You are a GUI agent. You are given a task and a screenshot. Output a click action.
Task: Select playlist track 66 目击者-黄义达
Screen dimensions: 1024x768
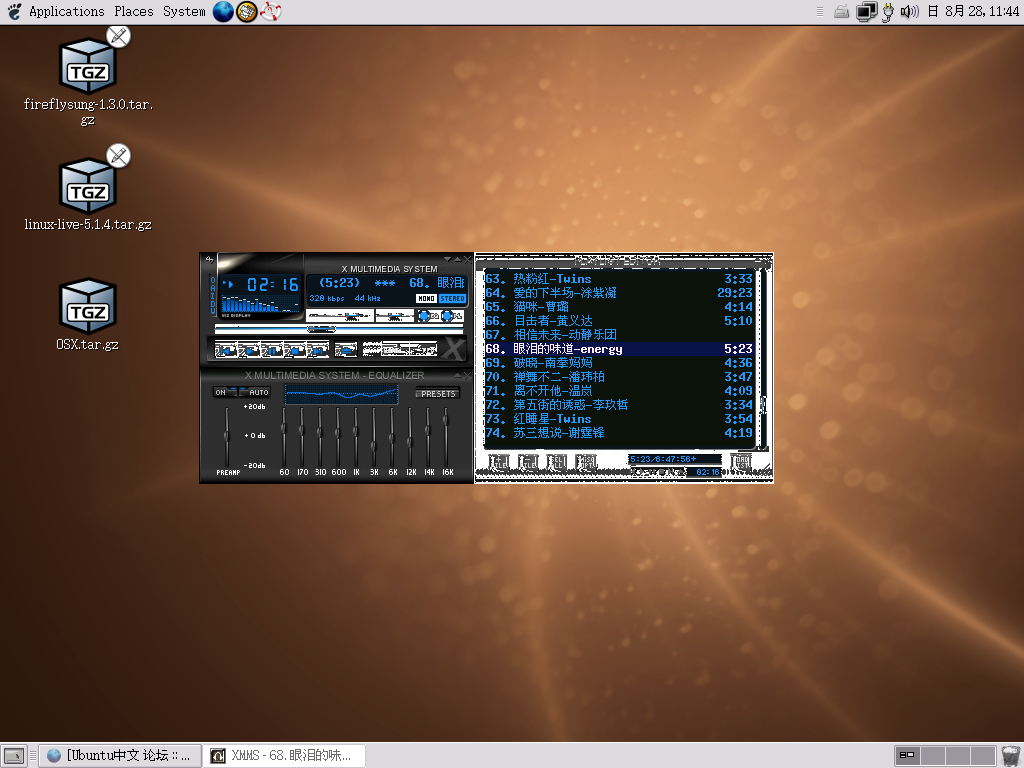tap(619, 321)
